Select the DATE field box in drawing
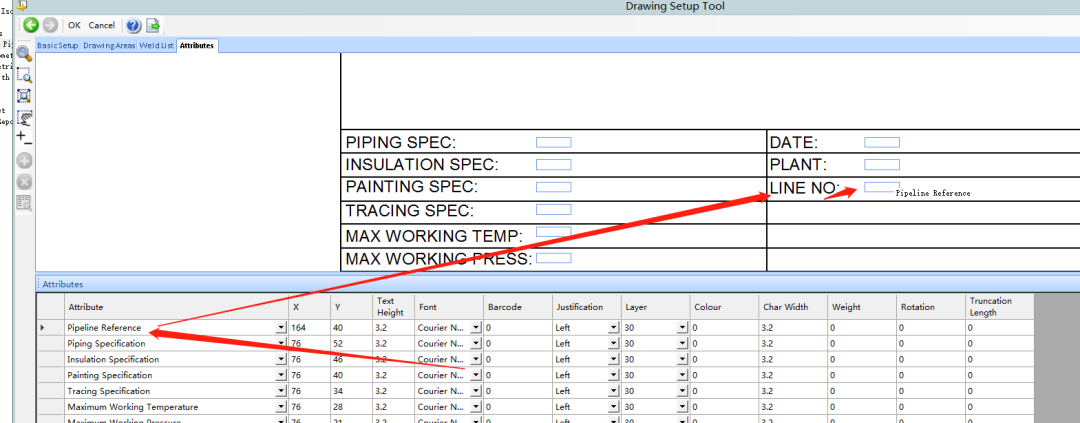Image resolution: width=1080 pixels, height=423 pixels. [x=882, y=143]
